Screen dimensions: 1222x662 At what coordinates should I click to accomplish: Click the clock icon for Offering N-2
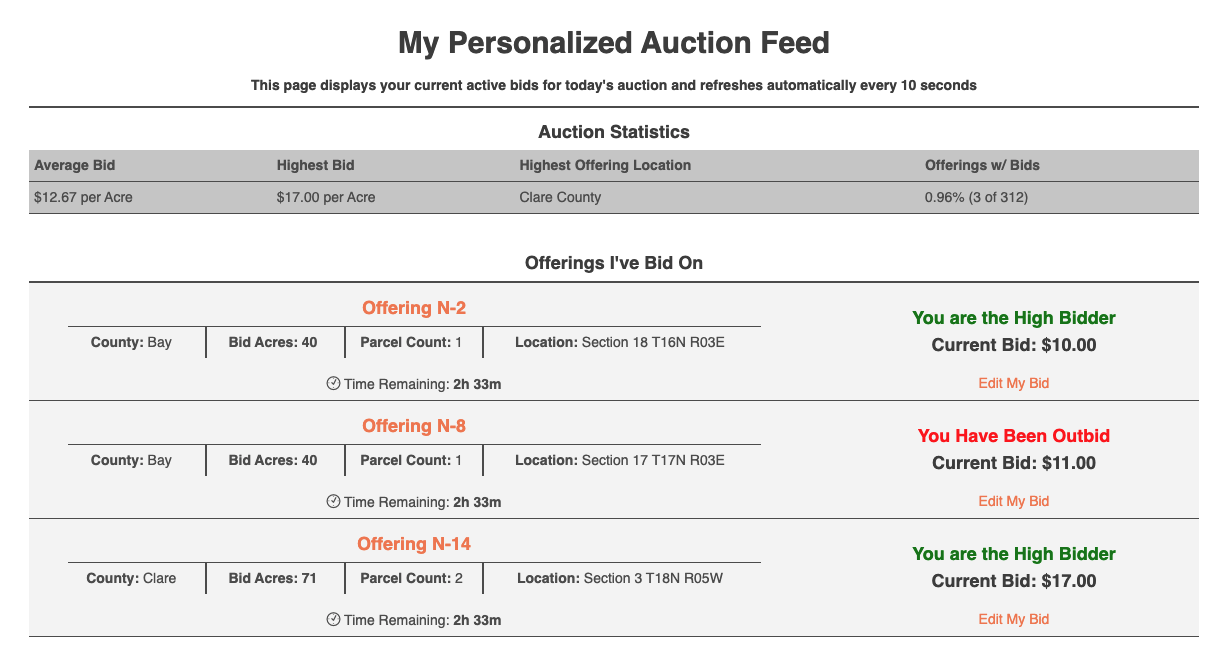pyautogui.click(x=334, y=383)
